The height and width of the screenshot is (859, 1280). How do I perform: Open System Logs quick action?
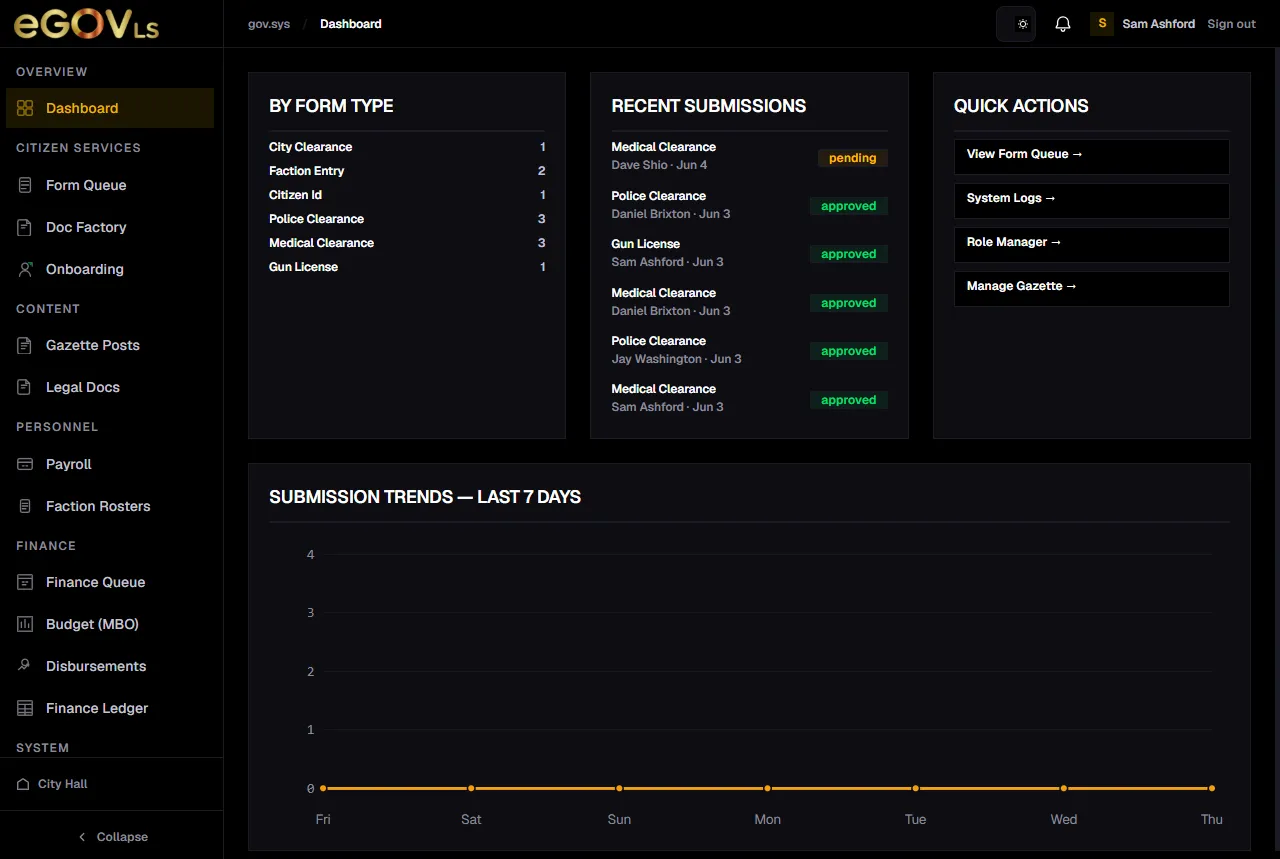(x=1091, y=201)
